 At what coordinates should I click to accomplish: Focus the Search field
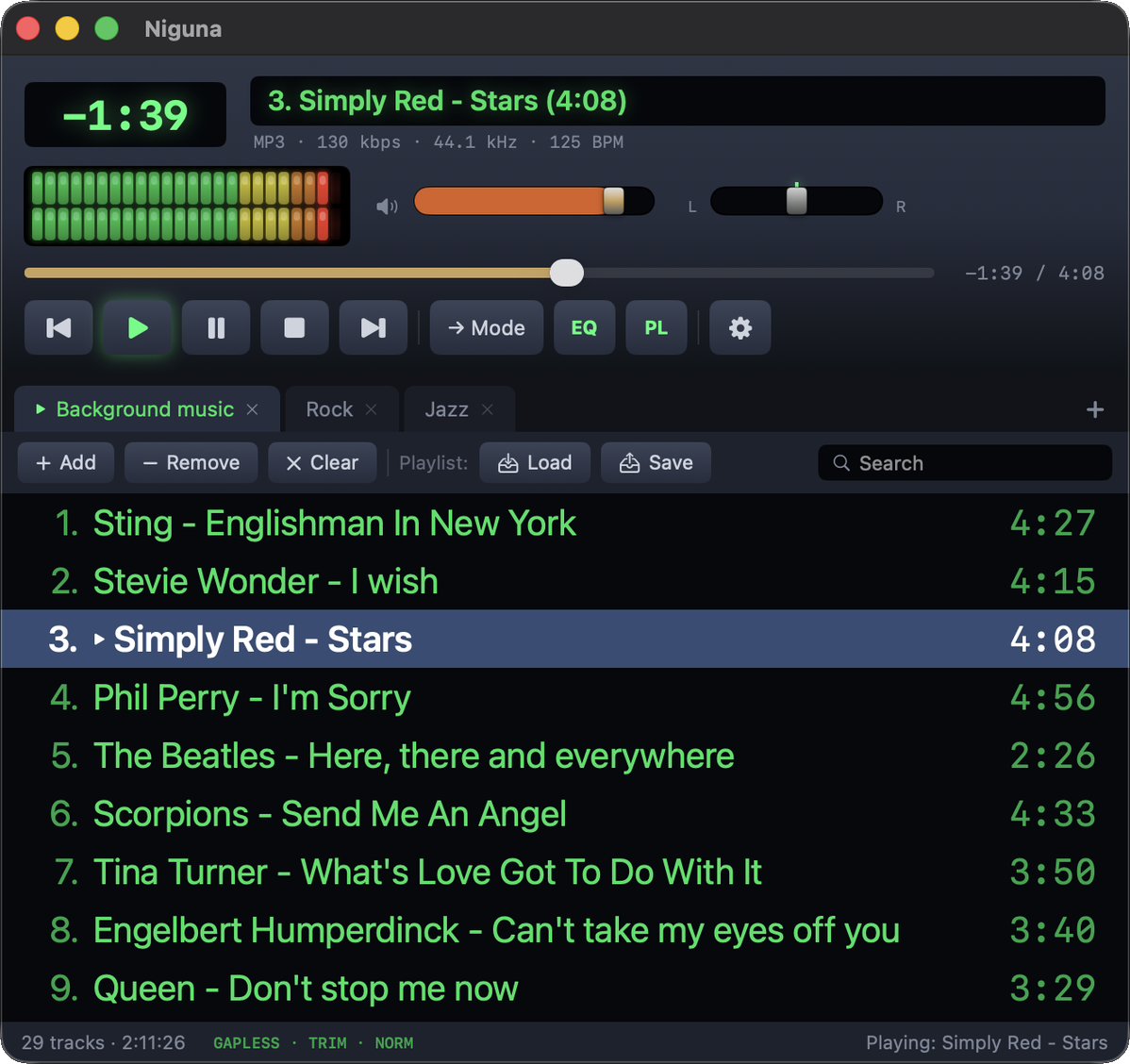click(965, 463)
